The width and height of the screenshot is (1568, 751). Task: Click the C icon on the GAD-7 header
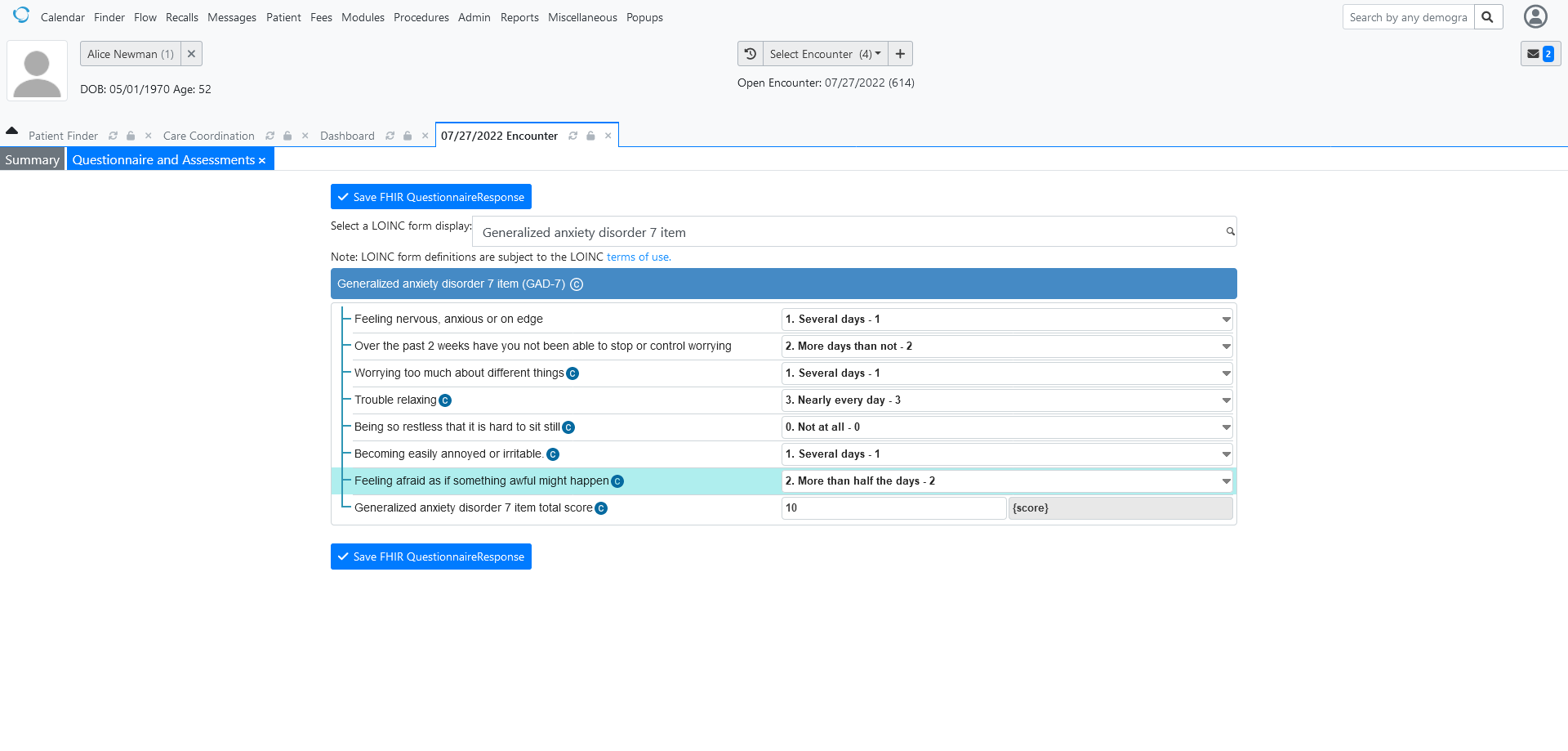point(577,284)
